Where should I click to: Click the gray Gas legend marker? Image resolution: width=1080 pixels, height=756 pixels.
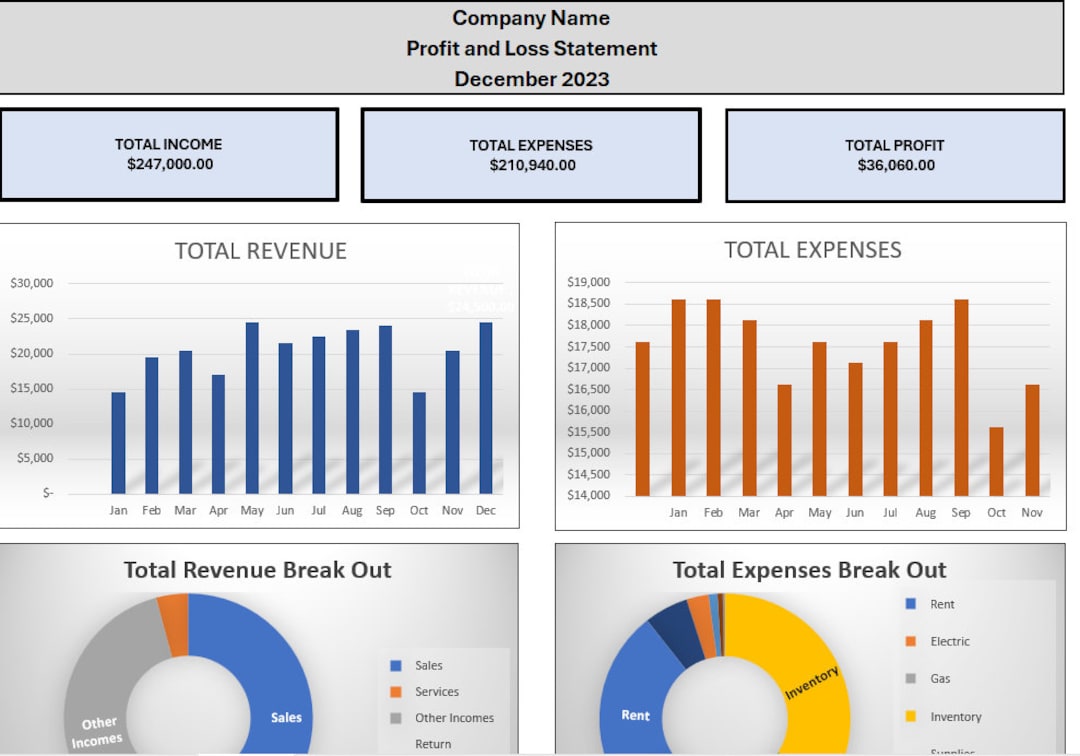pos(912,678)
